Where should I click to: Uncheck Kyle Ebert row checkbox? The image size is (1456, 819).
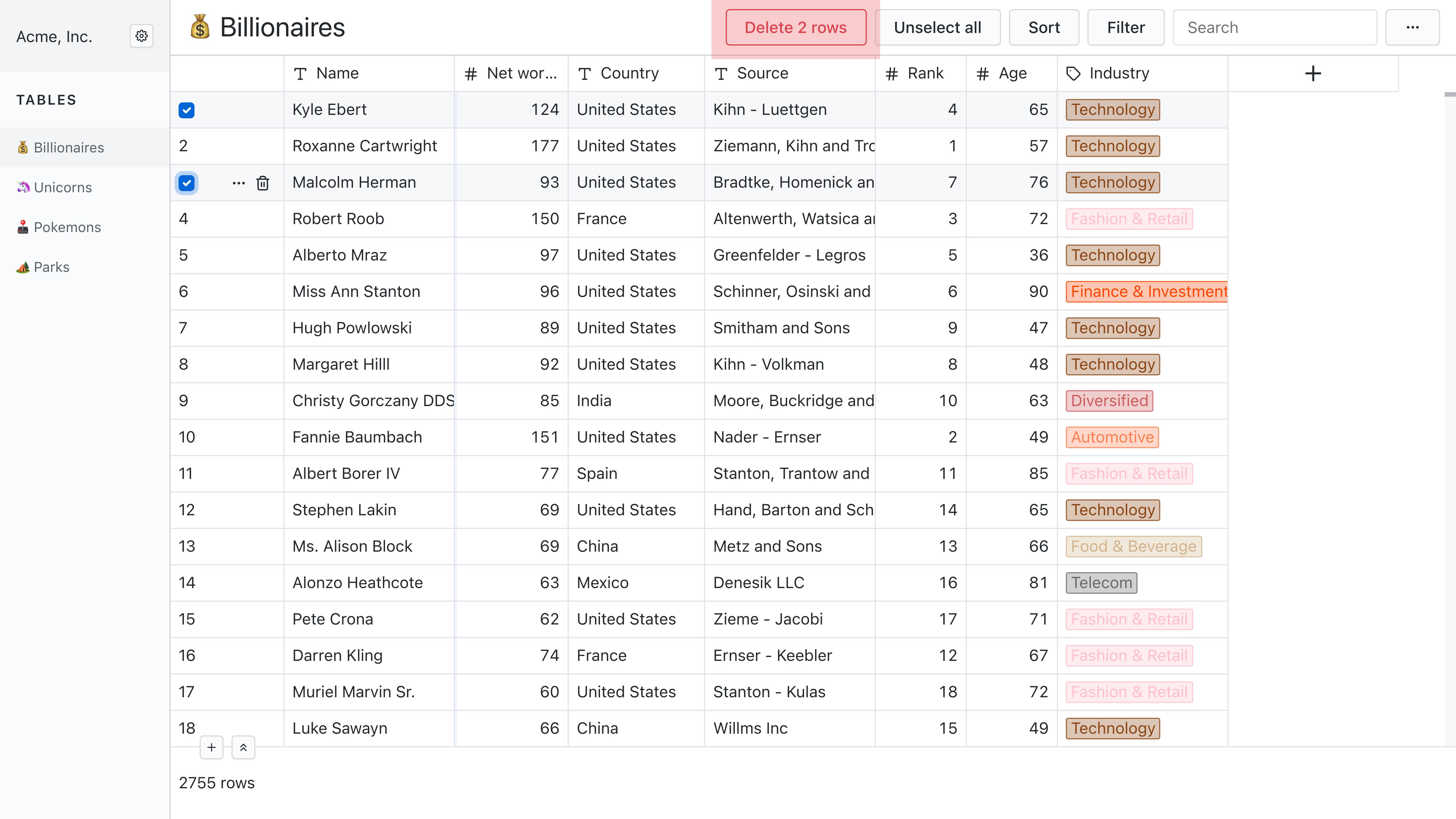[x=187, y=110]
